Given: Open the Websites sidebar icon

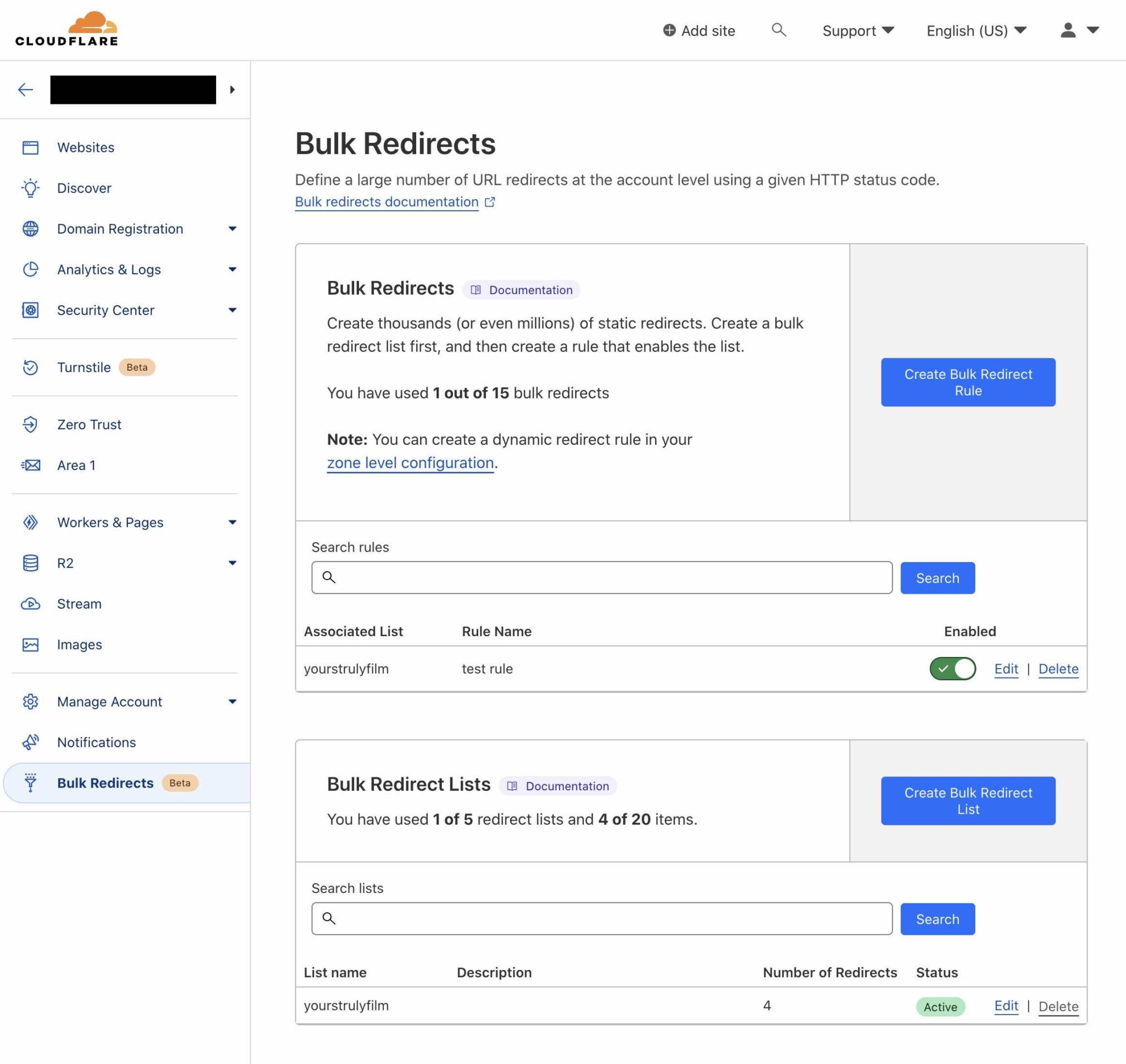Looking at the screenshot, I should [31, 147].
